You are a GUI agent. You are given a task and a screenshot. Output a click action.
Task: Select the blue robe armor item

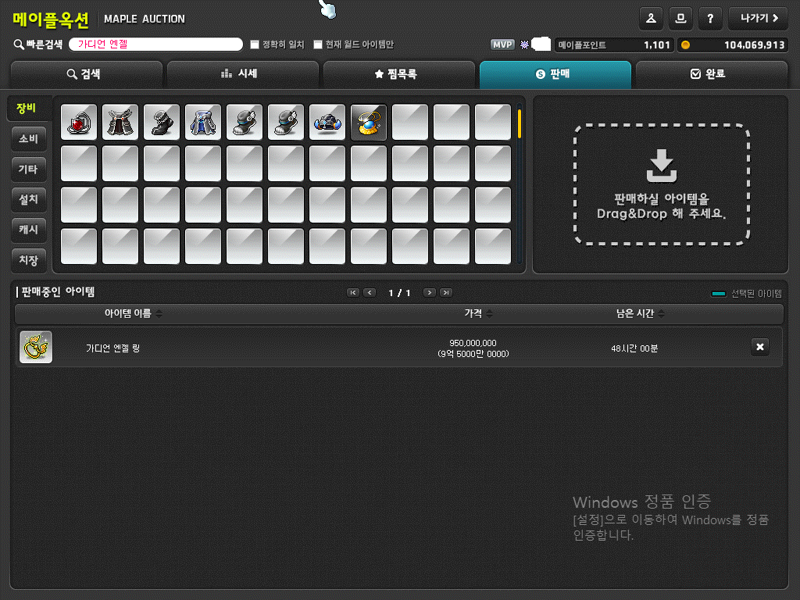203,122
